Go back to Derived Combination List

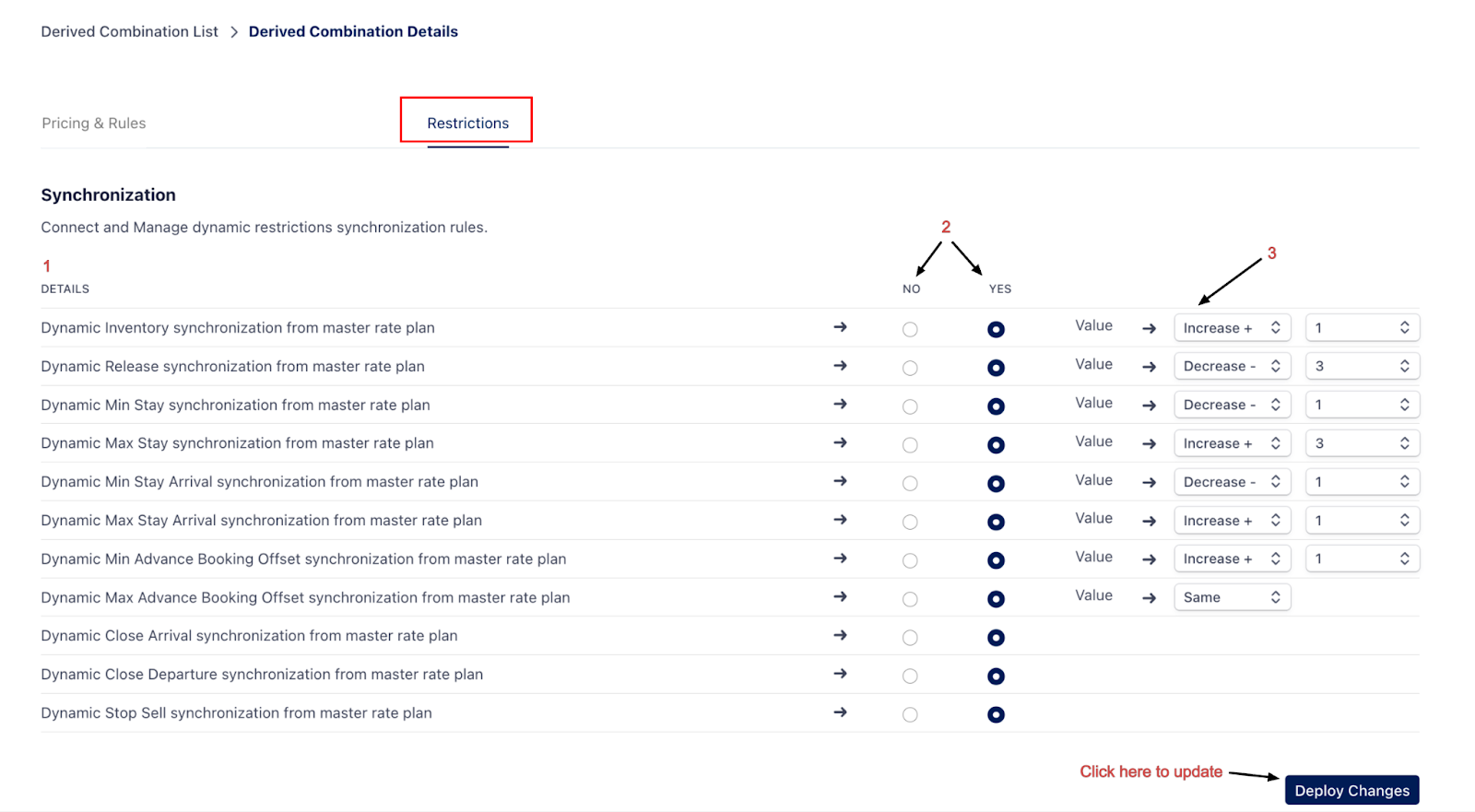130,31
